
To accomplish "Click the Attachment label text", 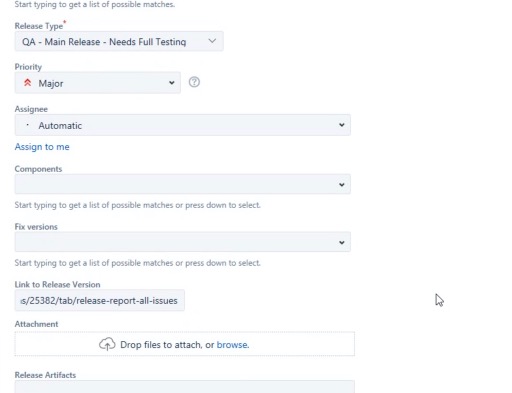I will (36, 324).
